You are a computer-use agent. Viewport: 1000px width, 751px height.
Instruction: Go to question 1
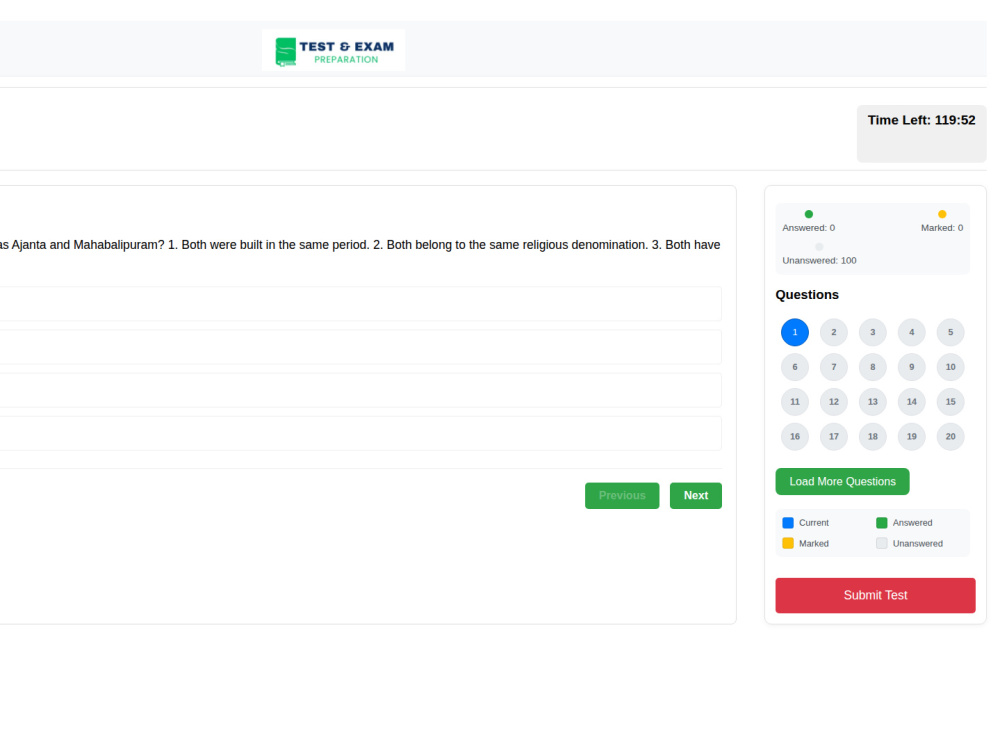[795, 332]
